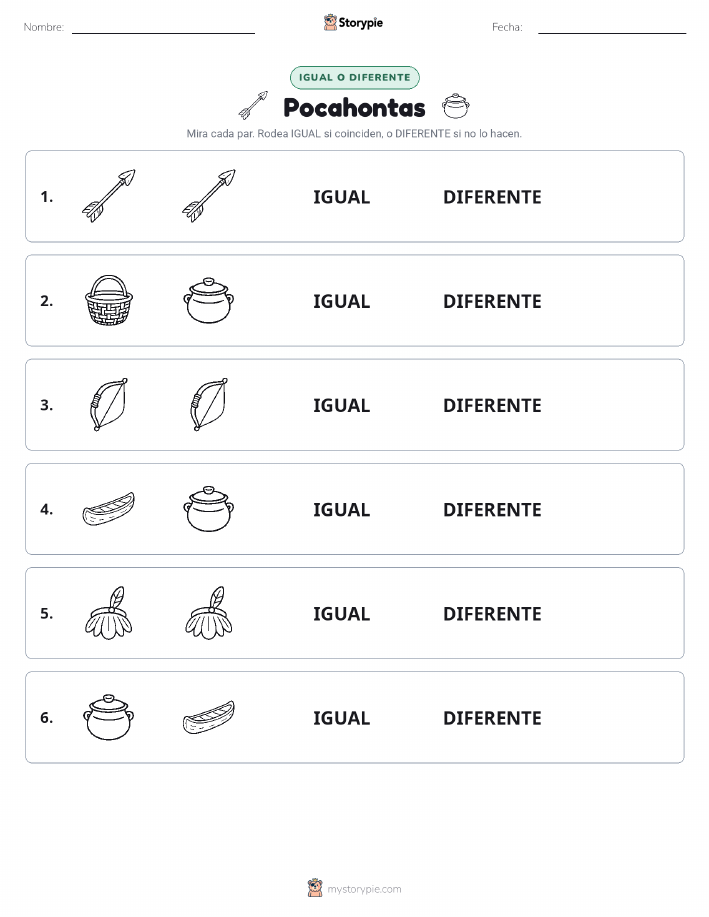
Task: Choose DIFERENTE in row 6
Action: tap(492, 718)
